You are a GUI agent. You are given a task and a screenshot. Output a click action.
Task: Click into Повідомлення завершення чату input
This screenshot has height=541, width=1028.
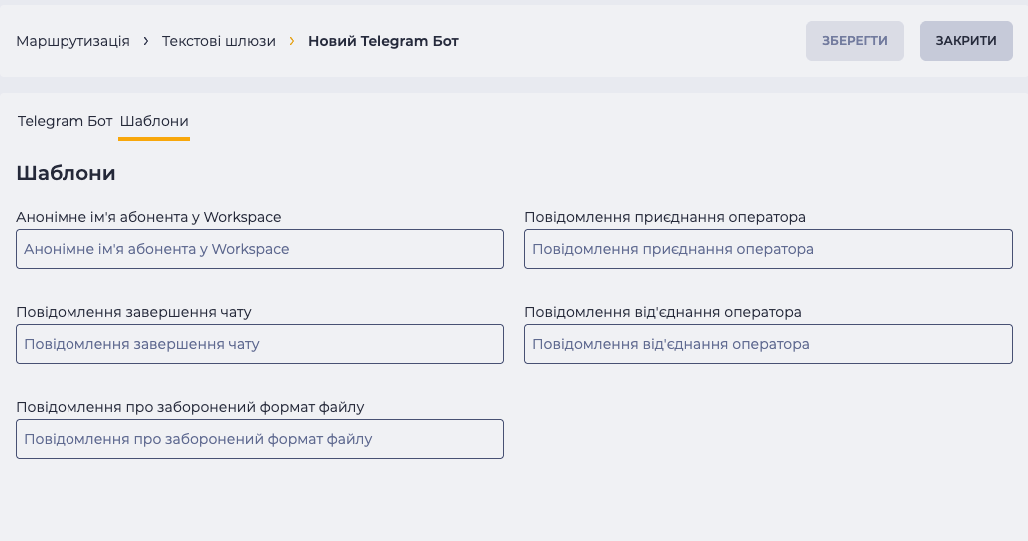click(260, 344)
